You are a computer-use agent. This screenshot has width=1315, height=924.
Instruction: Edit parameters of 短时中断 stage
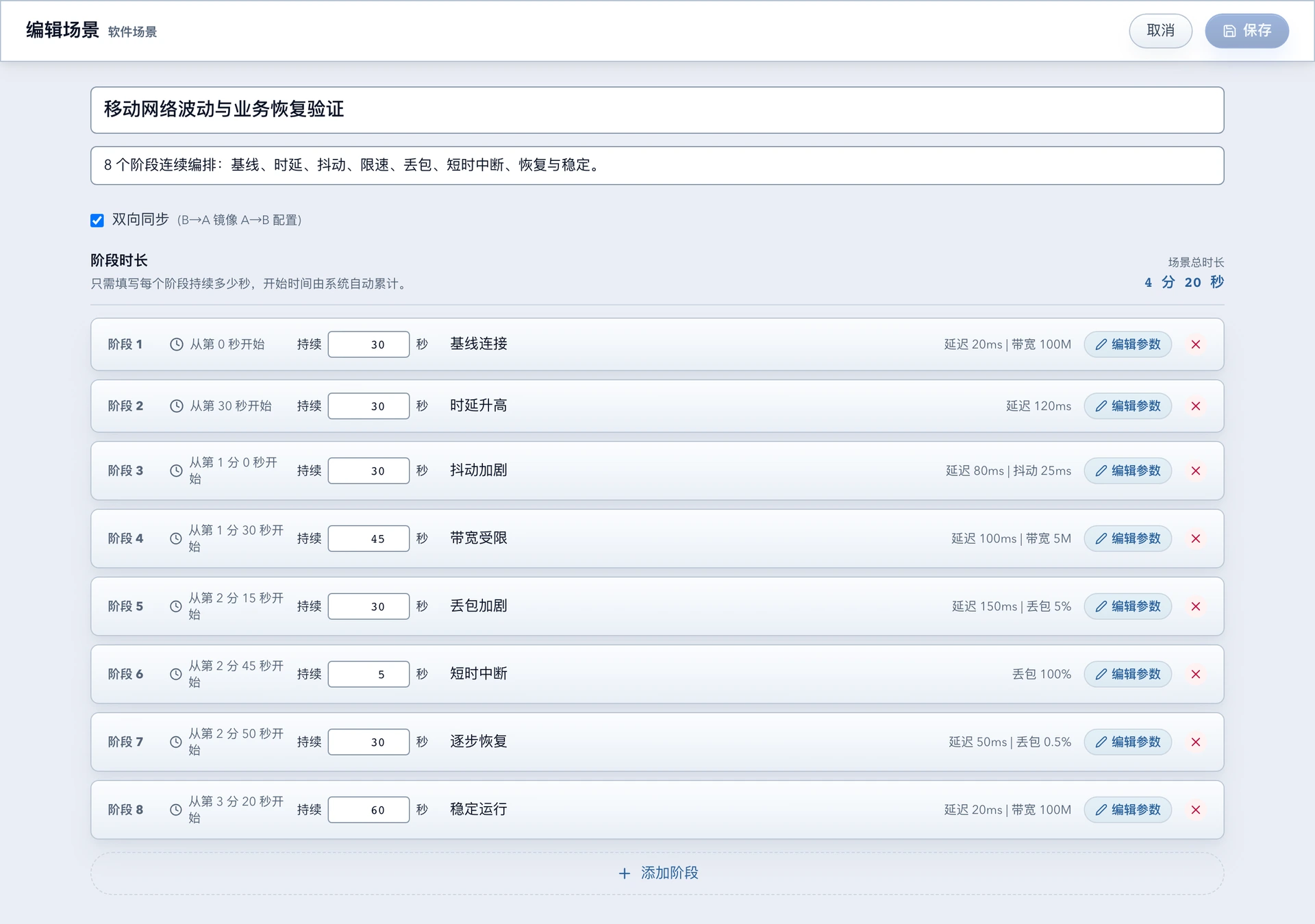click(1127, 674)
